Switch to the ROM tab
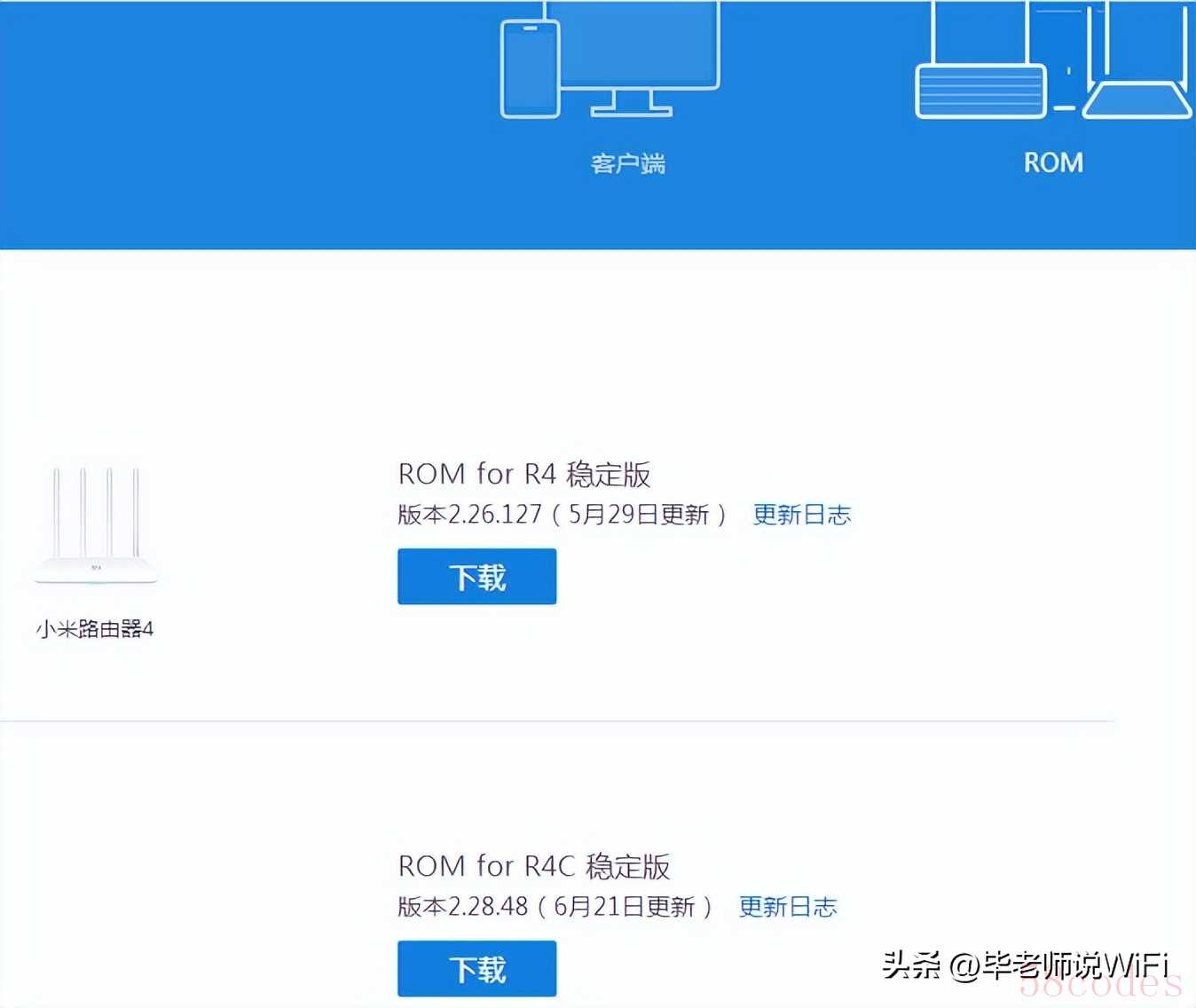 (x=1053, y=162)
